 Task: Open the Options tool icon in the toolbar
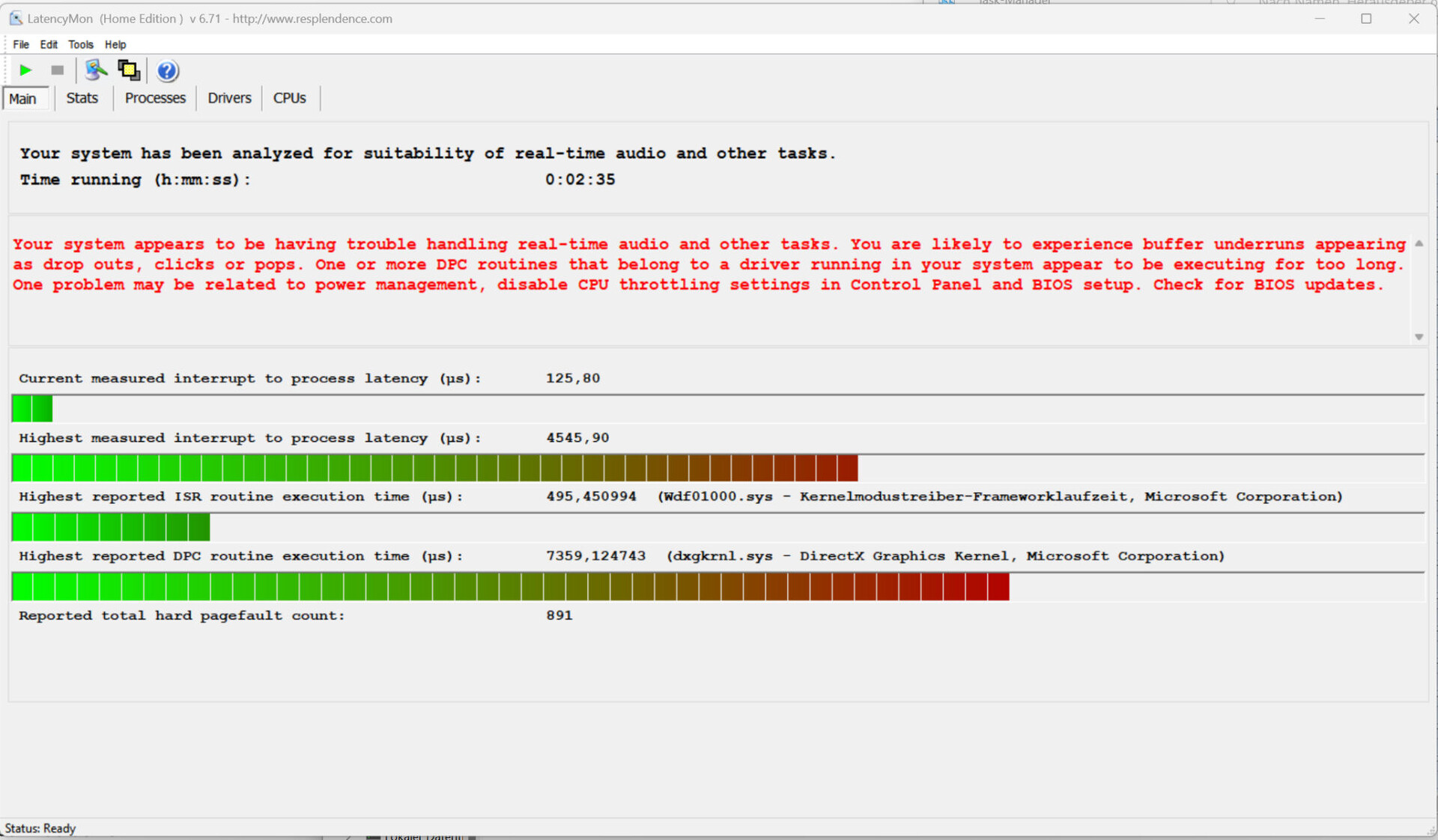pos(96,70)
